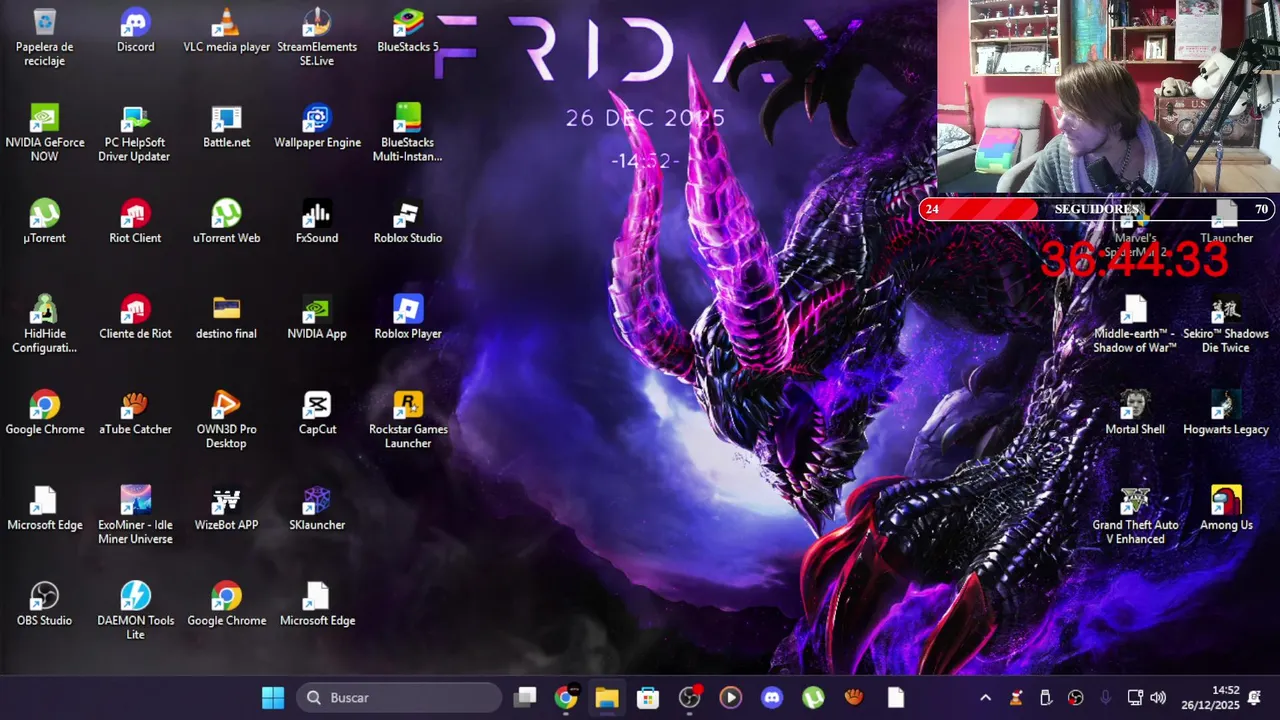Open File Explorer from the taskbar
The image size is (1280, 720).
pyautogui.click(x=607, y=698)
